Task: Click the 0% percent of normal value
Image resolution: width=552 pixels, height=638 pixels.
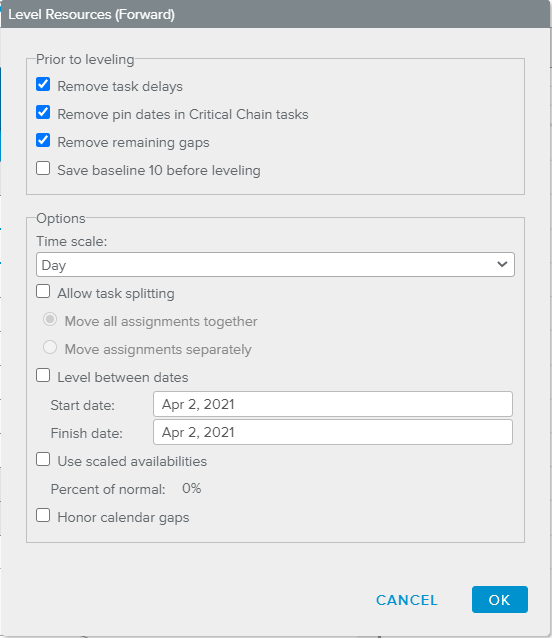Action: pyautogui.click(x=192, y=488)
